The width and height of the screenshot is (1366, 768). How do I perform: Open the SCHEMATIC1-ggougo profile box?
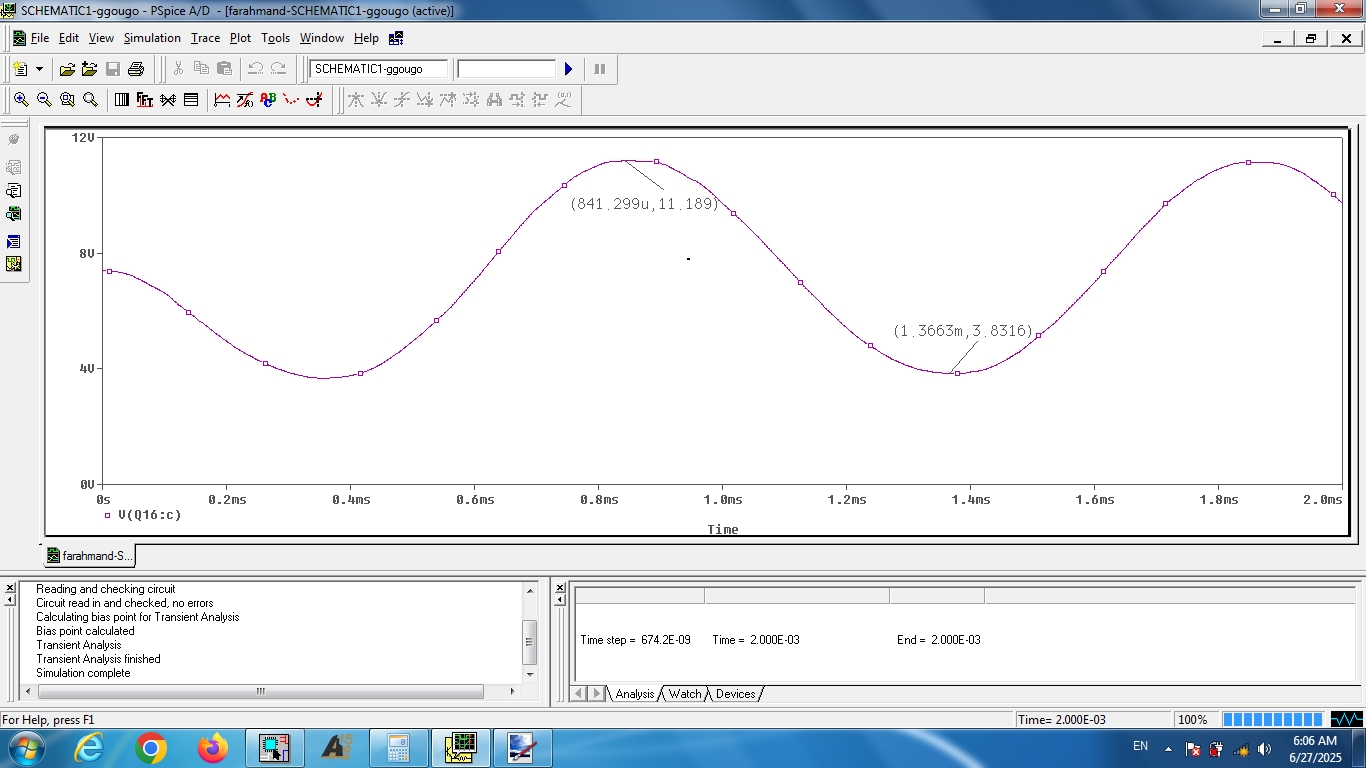tap(378, 69)
